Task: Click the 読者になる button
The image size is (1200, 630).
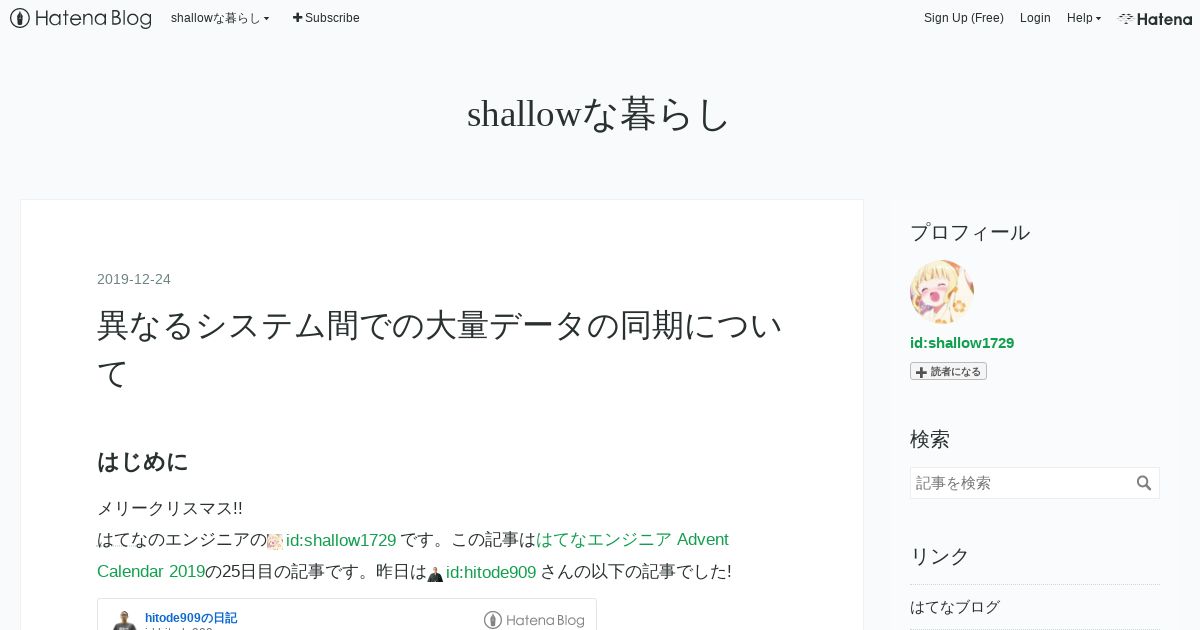Action: tap(948, 371)
